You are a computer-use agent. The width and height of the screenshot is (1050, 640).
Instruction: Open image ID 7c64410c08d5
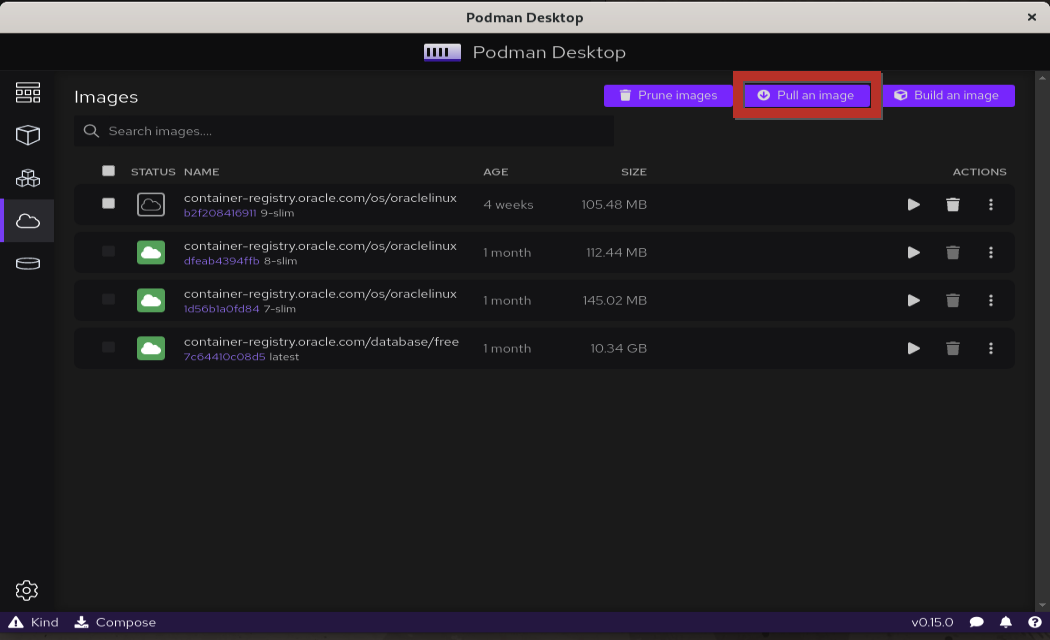point(224,357)
